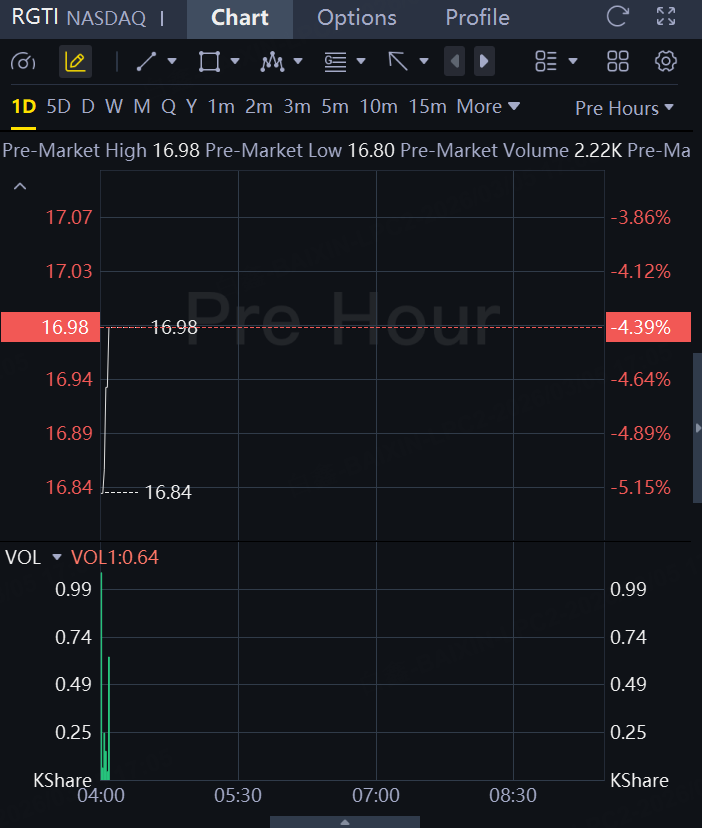Switch to the Profile tab
Viewport: 702px width, 828px height.
click(x=477, y=18)
